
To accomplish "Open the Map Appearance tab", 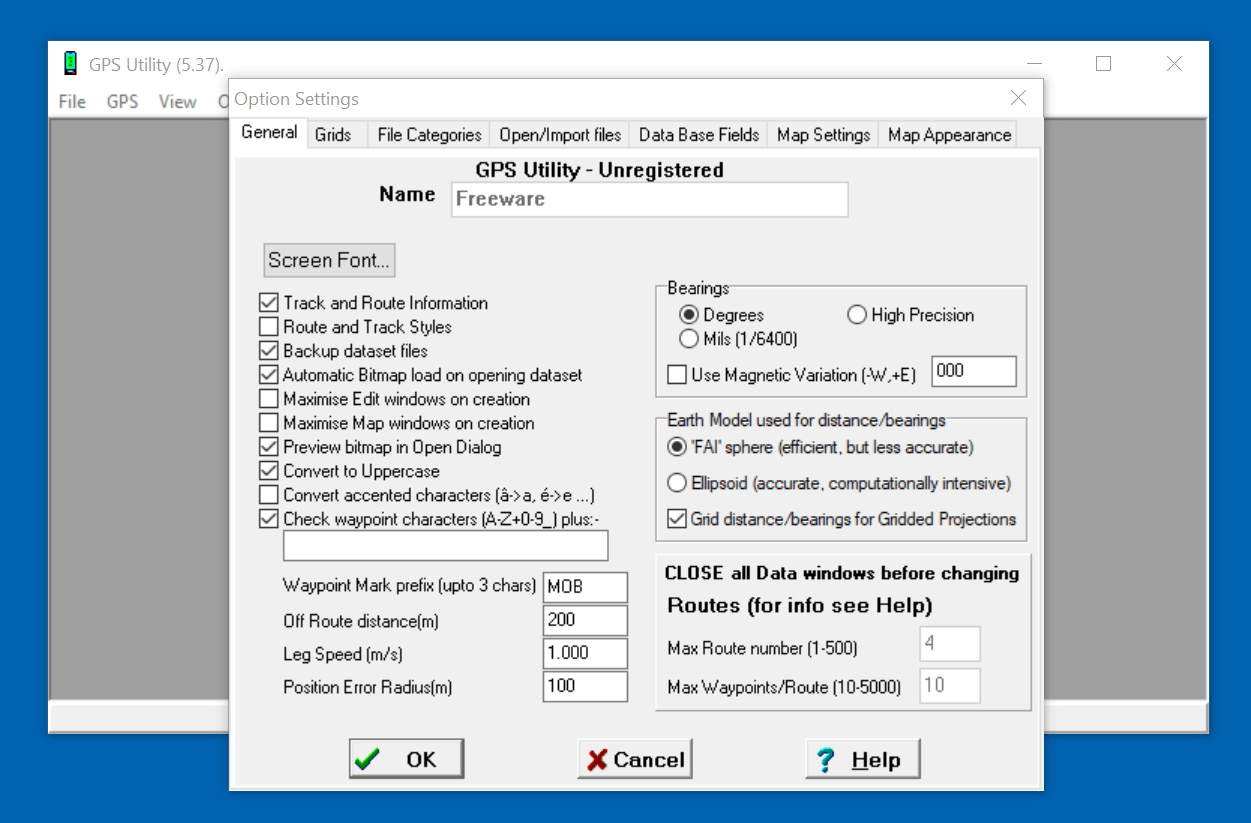I will click(949, 135).
